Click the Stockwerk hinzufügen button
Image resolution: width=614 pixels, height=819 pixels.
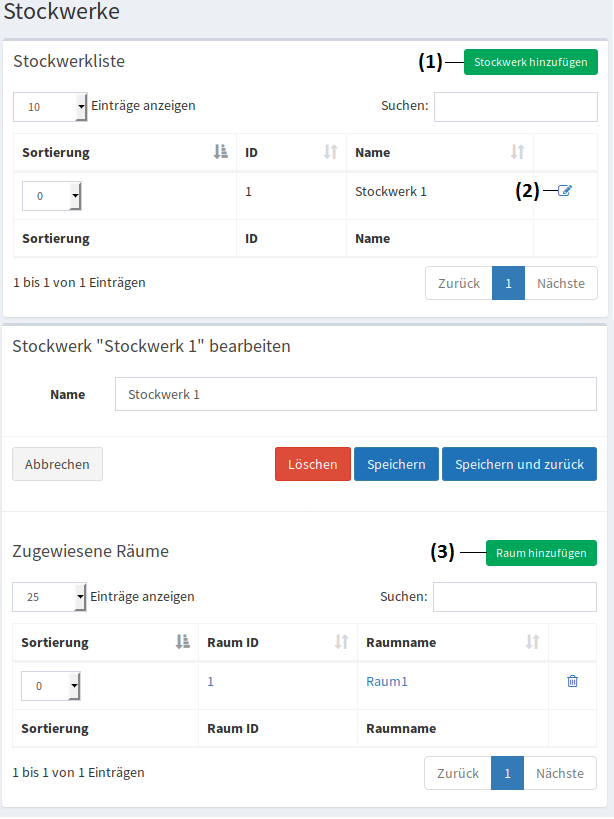click(530, 62)
